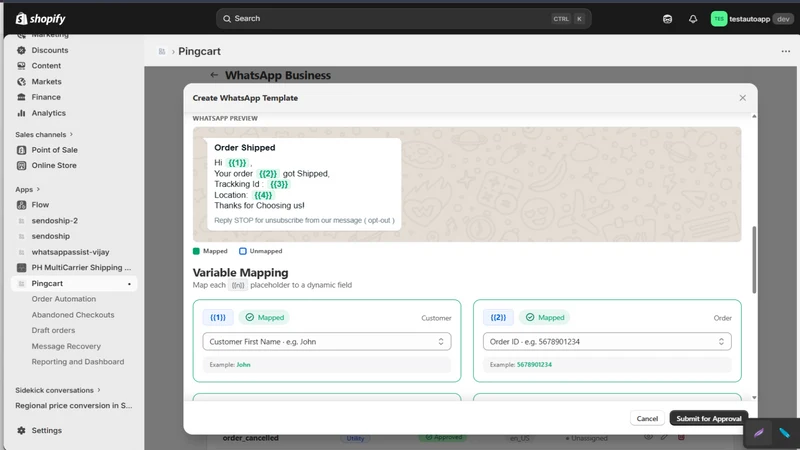Open the Flow app

(x=40, y=205)
